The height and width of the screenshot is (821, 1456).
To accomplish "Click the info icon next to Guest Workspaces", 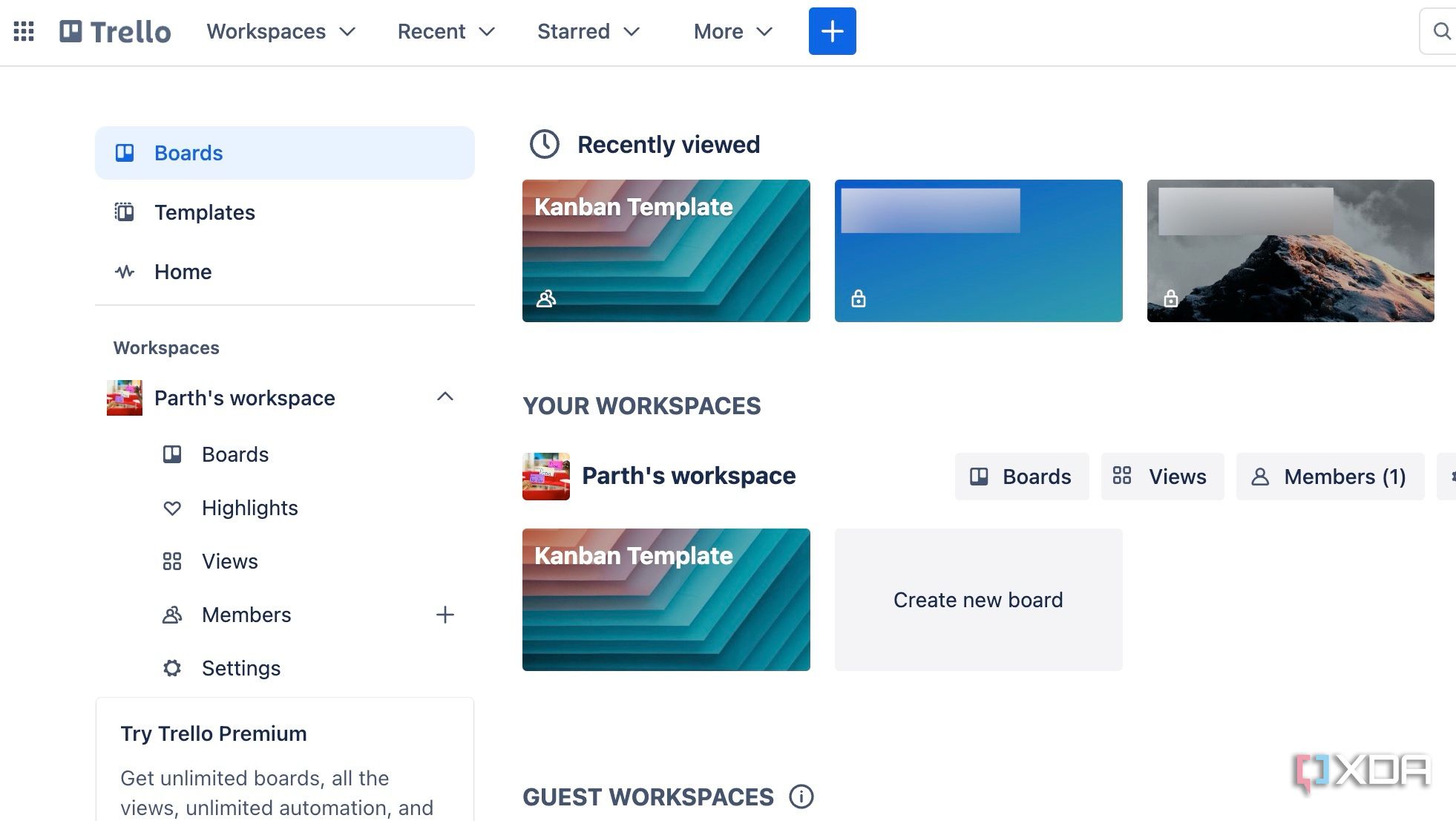I will 801,797.
